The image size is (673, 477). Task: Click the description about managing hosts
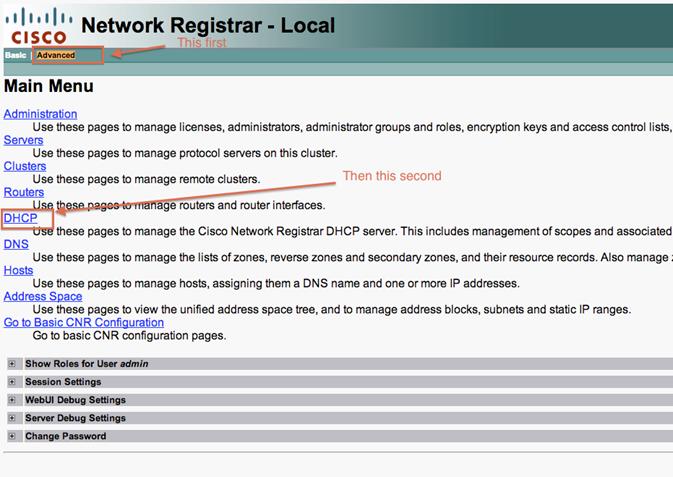pyautogui.click(x=276, y=283)
